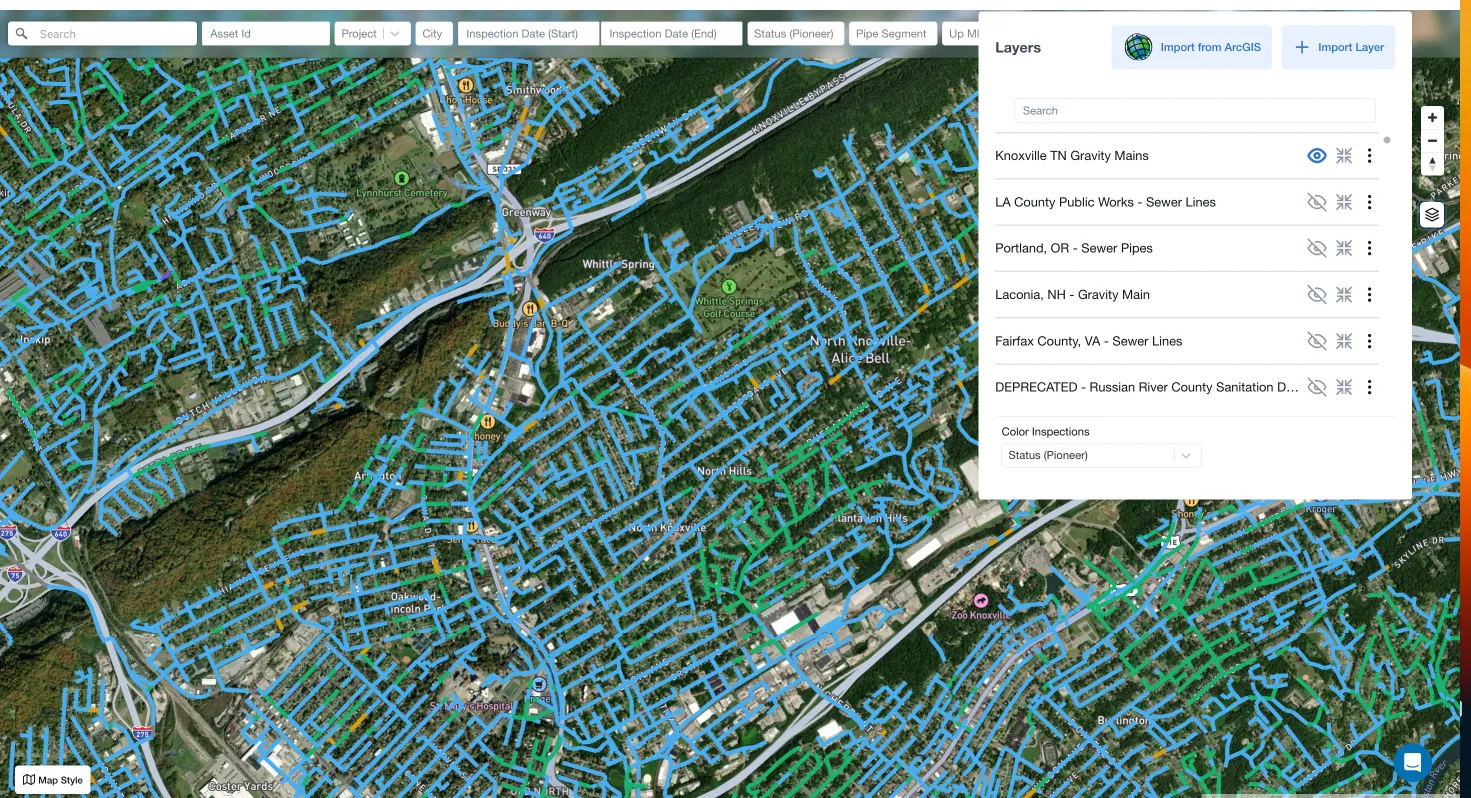Click the magnifier icon in Search box
This screenshot has height=798, width=1471.
[x=22, y=34]
